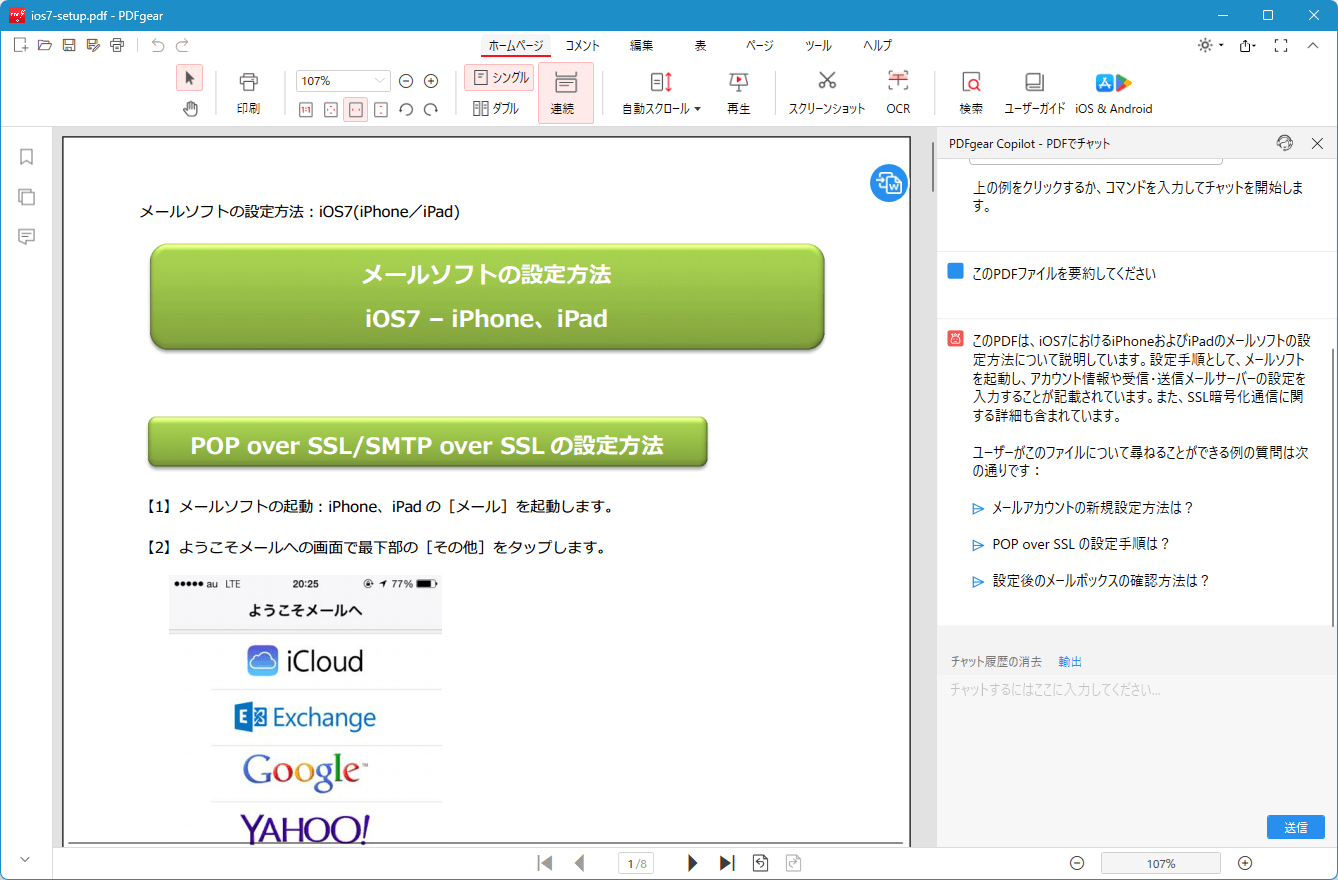Toggle 連続 continuous scrolling
Viewport: 1338px width, 880px height.
[566, 93]
